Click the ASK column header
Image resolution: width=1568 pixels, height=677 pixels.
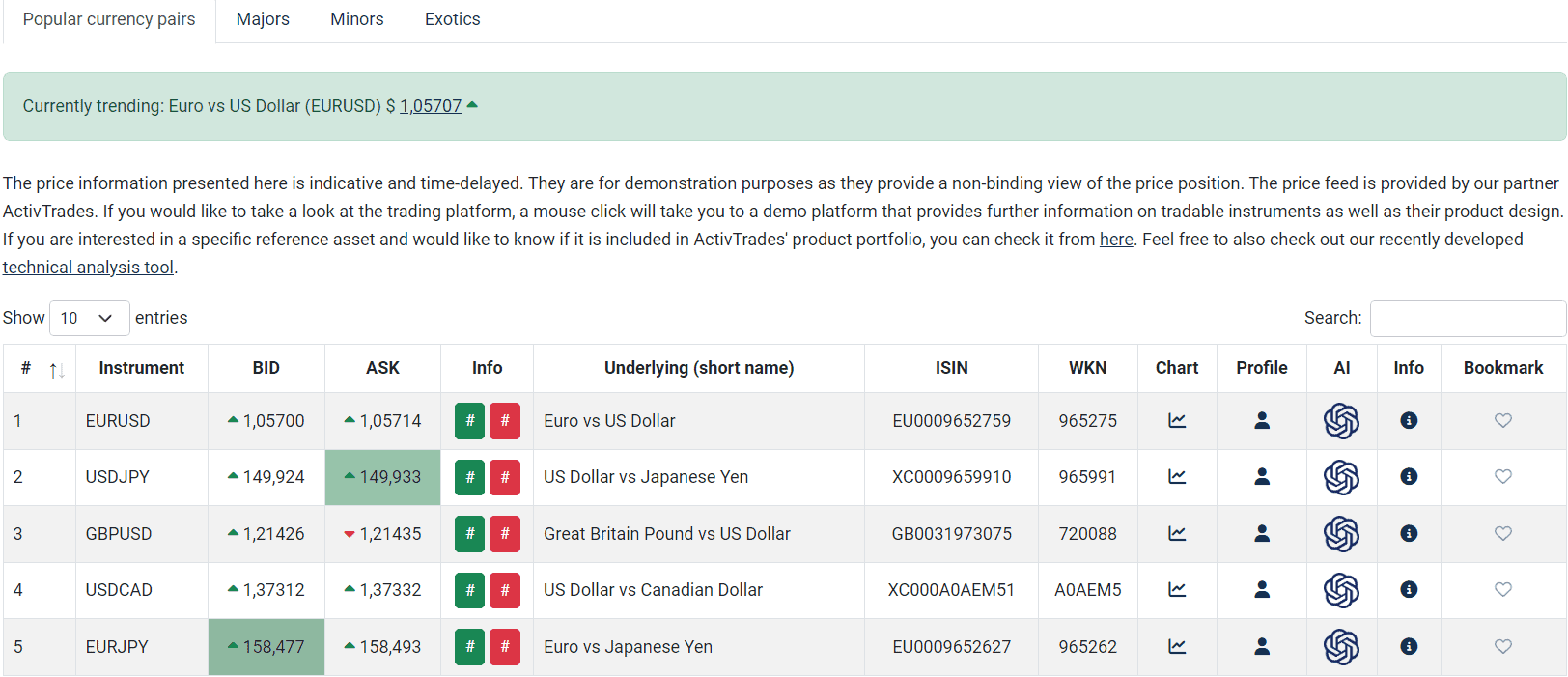tap(382, 368)
